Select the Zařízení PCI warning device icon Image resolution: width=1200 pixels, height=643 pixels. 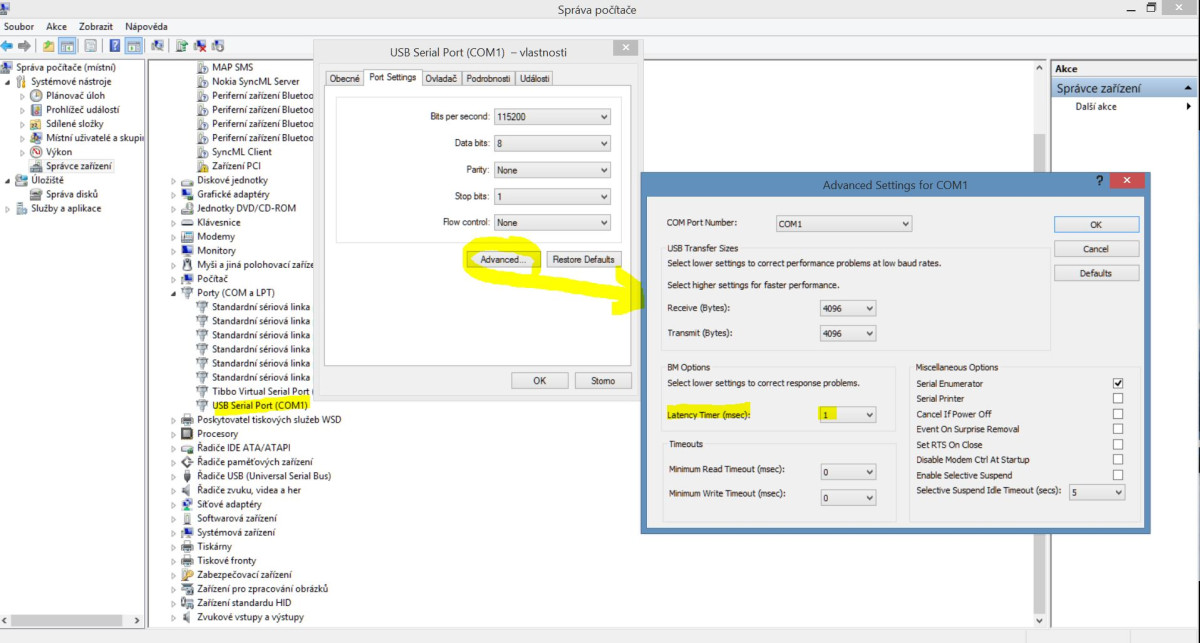202,166
